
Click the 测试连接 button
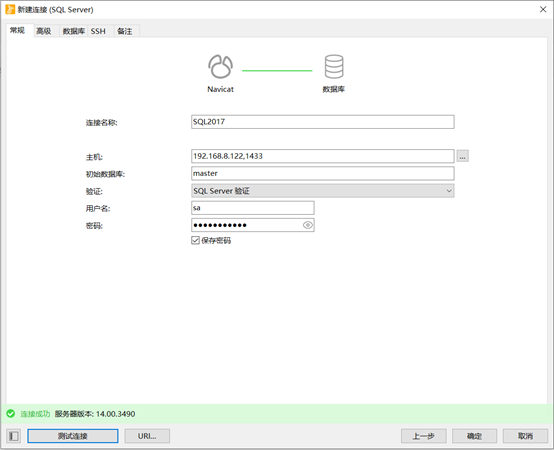pos(73,436)
